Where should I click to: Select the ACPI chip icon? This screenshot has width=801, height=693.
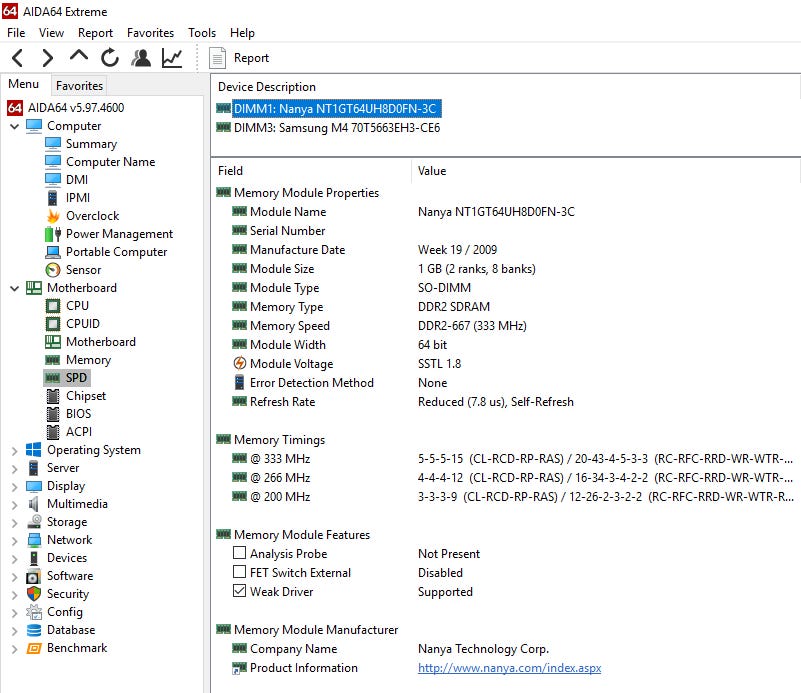tap(53, 432)
